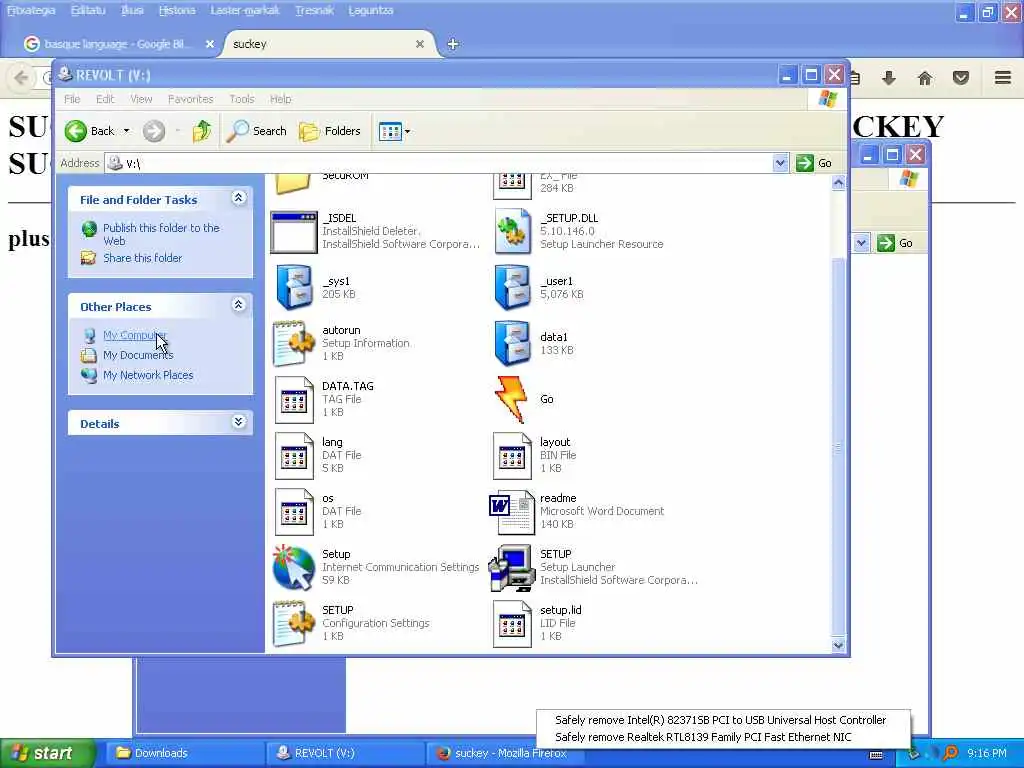Image resolution: width=1024 pixels, height=768 pixels.
Task: Toggle the Folders pane button
Action: pos(330,131)
